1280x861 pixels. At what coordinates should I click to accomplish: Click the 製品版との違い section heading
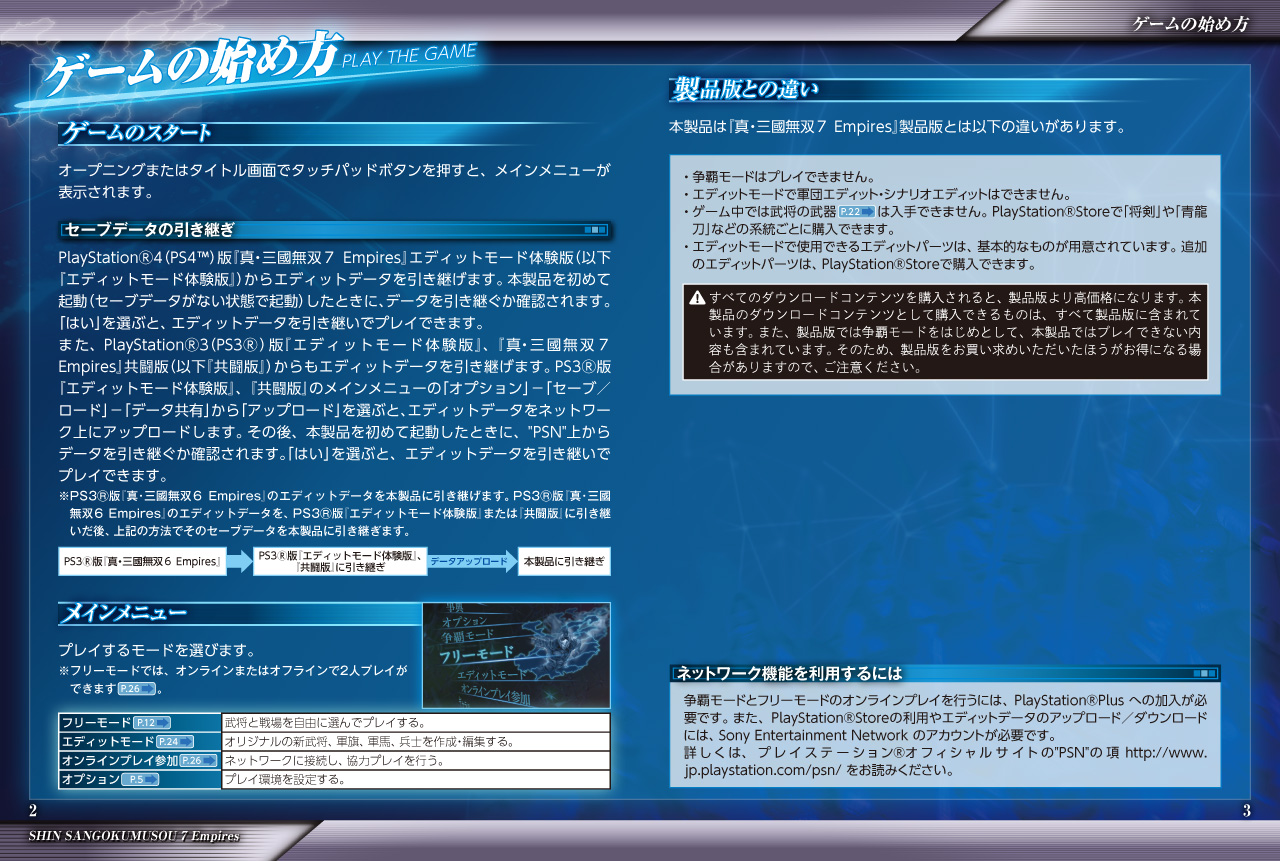(x=745, y=91)
